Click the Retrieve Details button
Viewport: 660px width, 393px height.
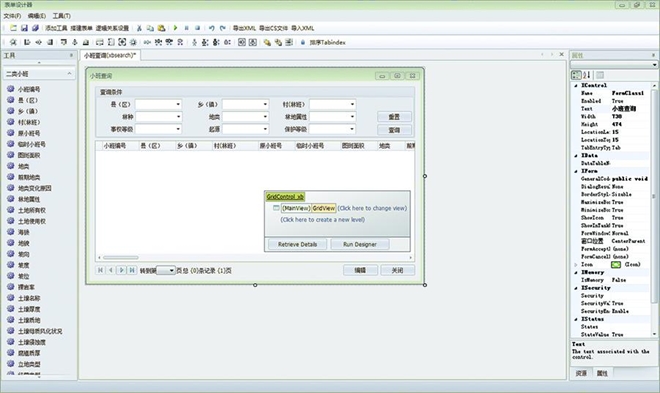click(x=297, y=244)
